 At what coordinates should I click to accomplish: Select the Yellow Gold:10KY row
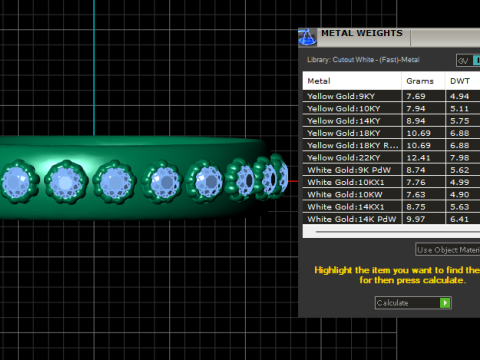point(391,109)
